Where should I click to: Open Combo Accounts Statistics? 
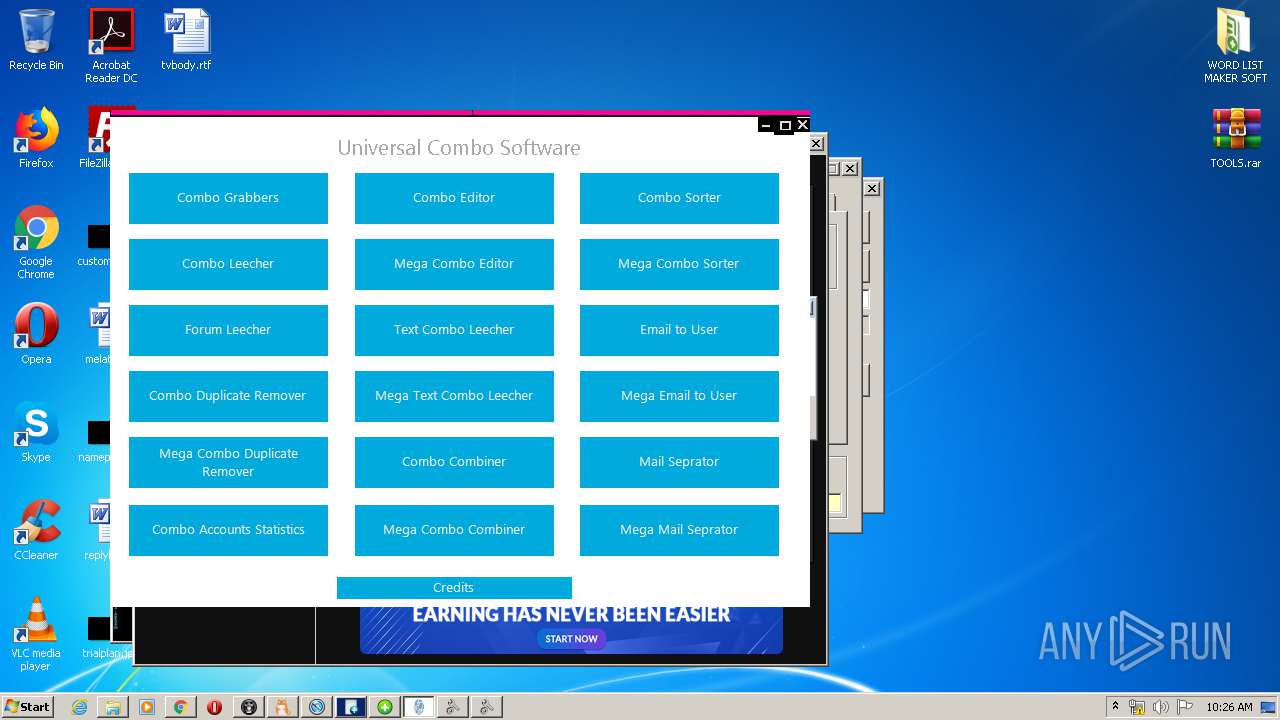tap(228, 530)
